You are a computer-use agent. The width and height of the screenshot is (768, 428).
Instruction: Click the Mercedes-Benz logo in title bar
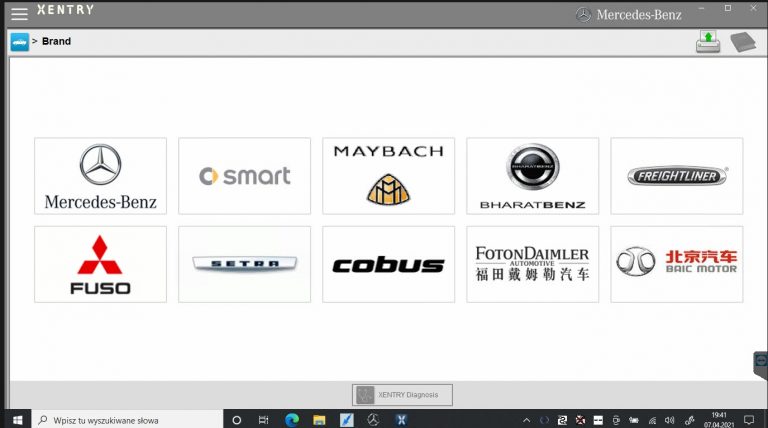point(629,15)
